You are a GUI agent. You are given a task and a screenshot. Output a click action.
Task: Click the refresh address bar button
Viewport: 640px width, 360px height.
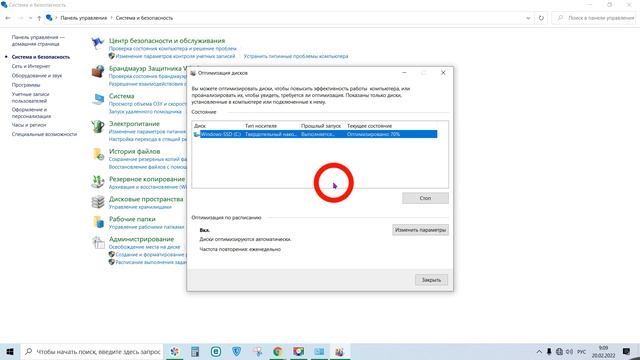tap(541, 18)
